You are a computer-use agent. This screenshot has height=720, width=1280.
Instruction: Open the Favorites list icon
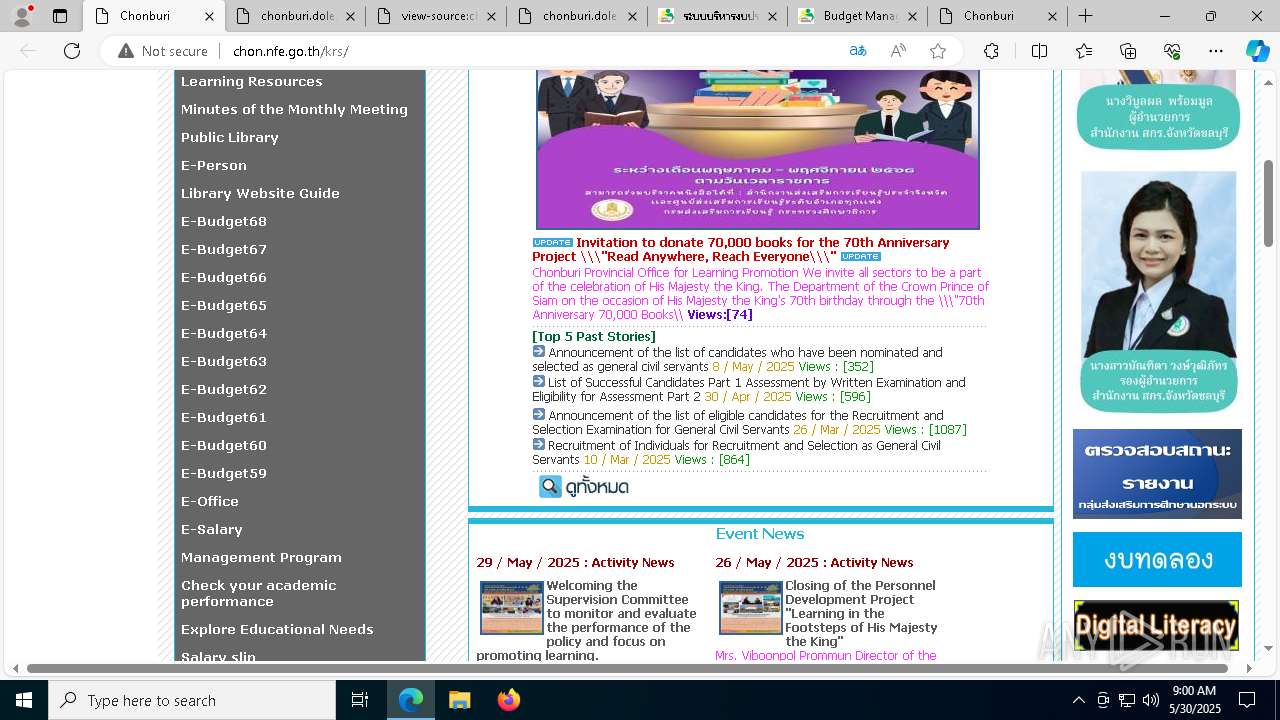click(x=1084, y=51)
